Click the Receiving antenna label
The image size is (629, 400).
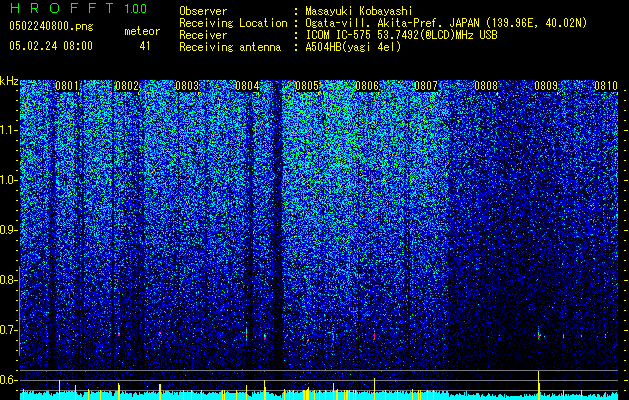230,47
